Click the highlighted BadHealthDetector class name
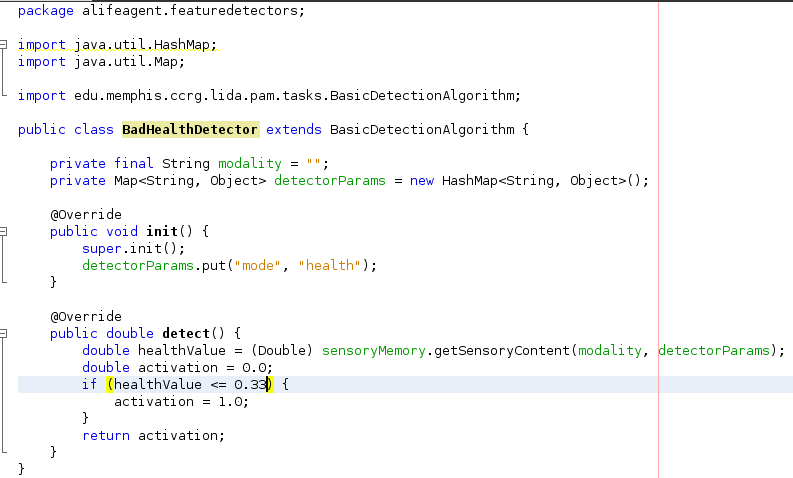 [190, 129]
